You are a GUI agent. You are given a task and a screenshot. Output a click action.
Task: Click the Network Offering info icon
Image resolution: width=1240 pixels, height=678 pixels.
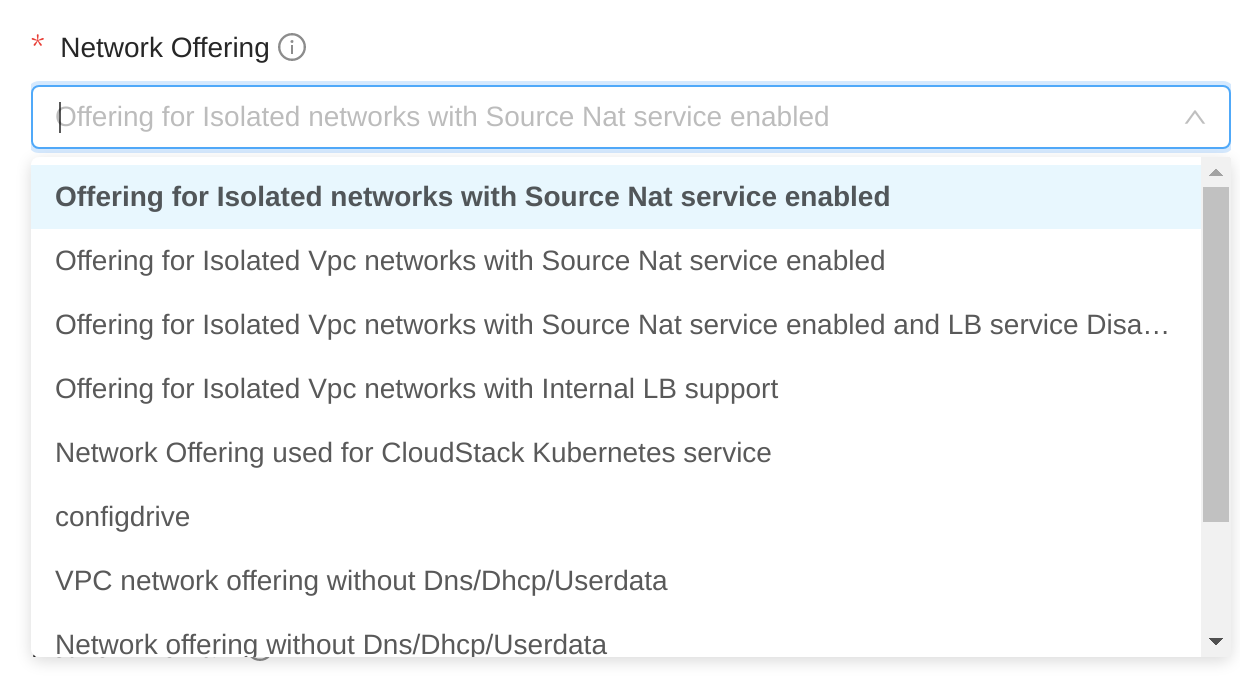point(292,47)
